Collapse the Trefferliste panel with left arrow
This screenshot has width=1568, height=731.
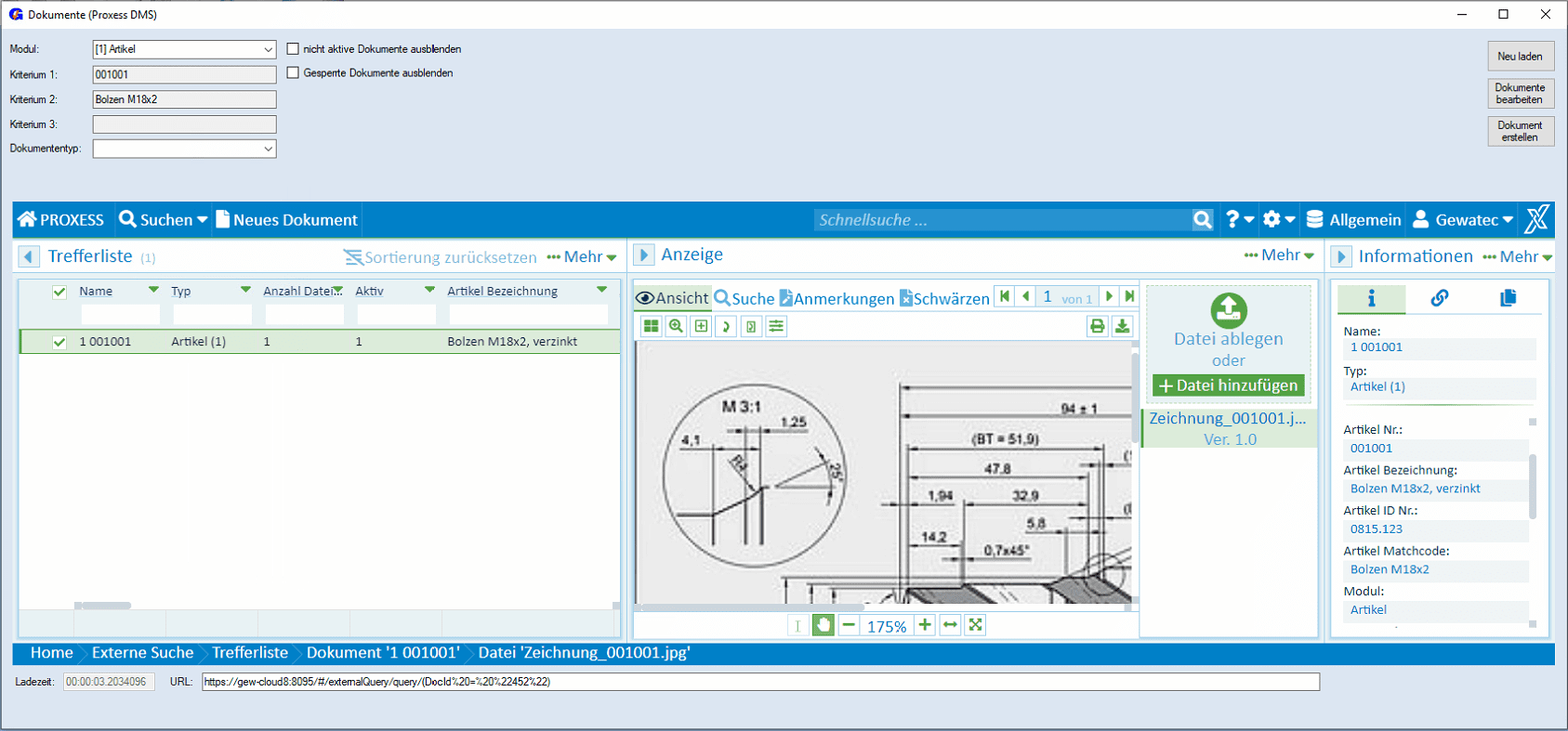point(29,256)
